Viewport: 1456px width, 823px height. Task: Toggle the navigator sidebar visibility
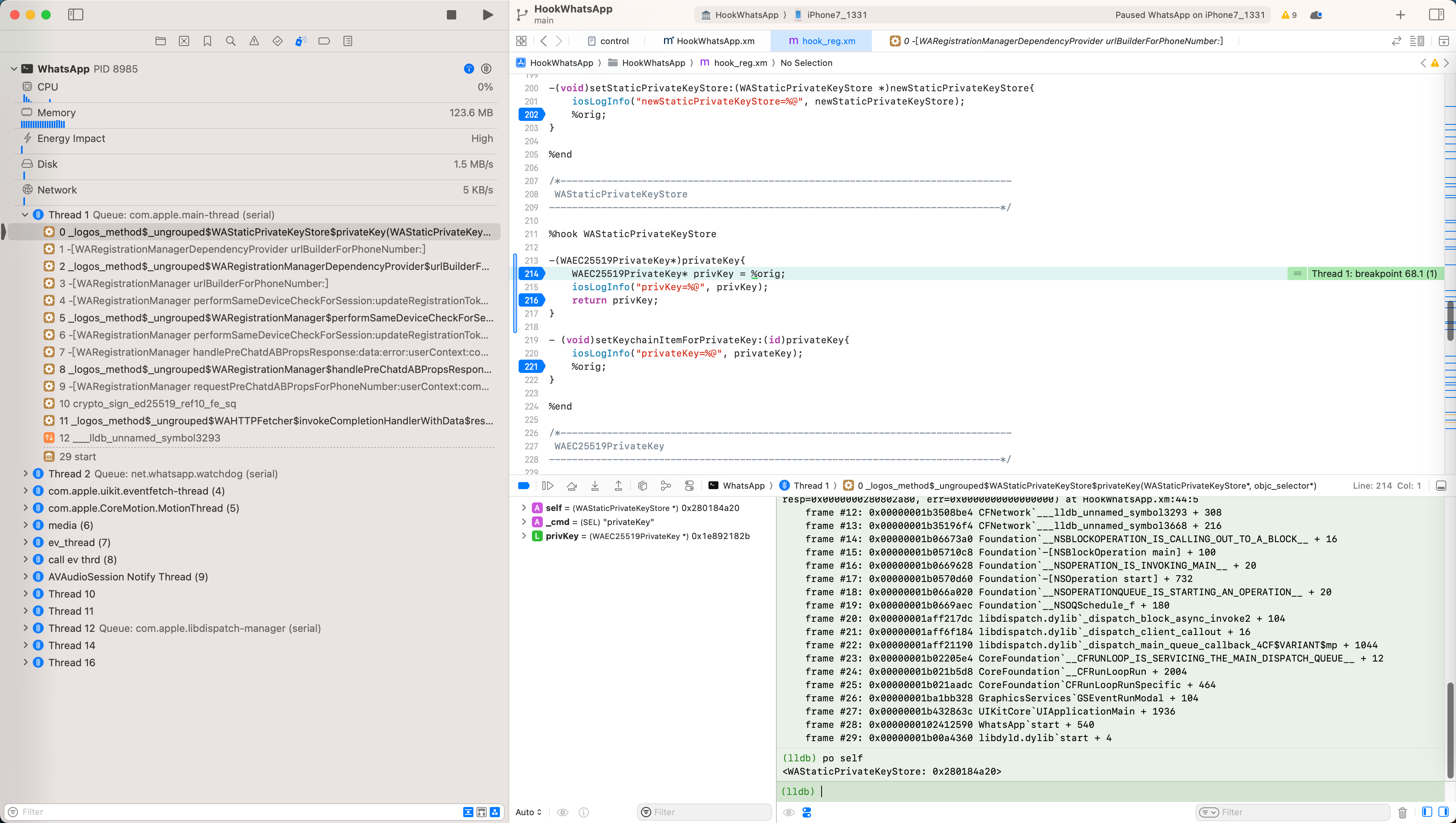(x=76, y=15)
